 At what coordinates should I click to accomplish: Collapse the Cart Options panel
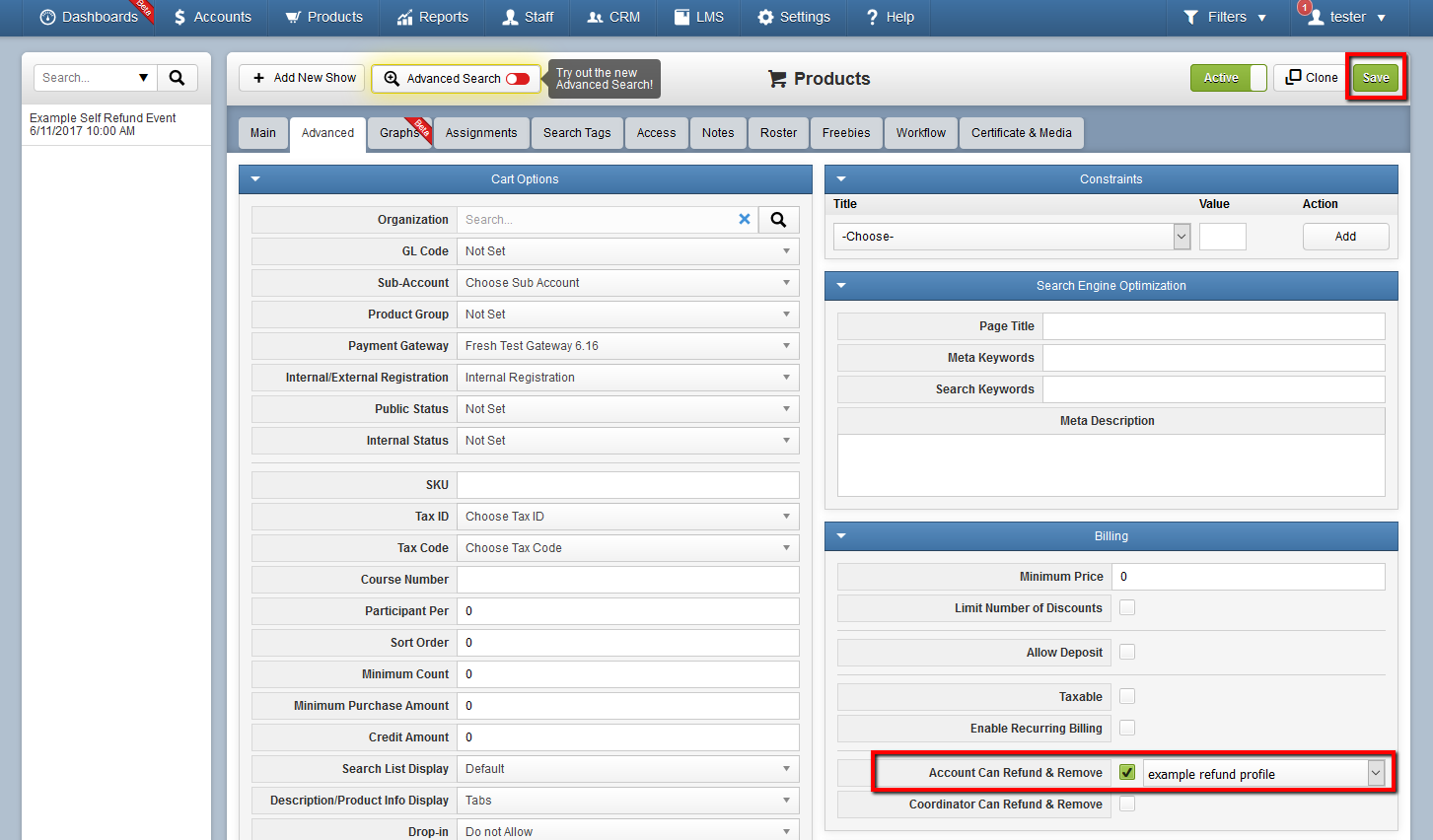[x=255, y=179]
